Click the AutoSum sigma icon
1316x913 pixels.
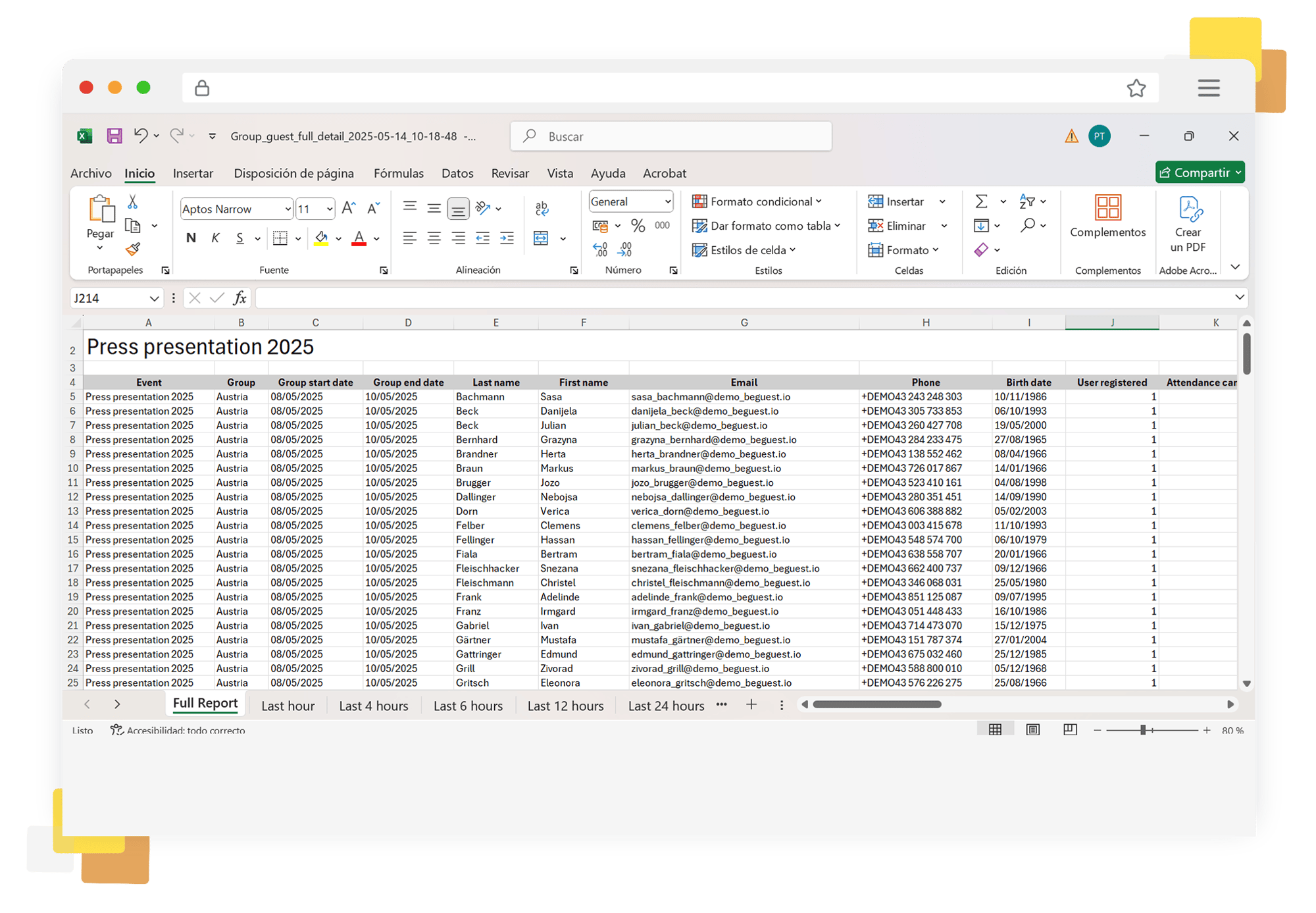click(x=981, y=201)
